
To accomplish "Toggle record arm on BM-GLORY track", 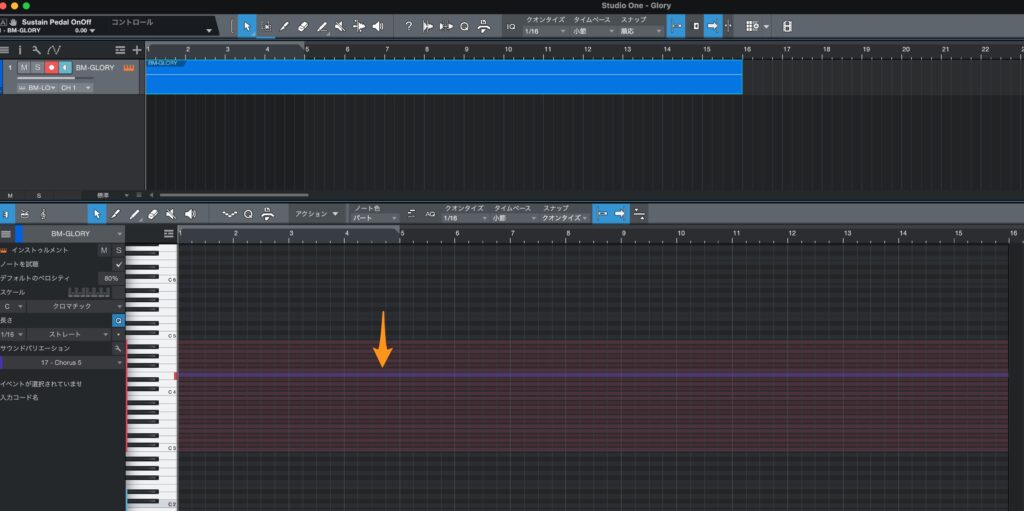I will 51,67.
